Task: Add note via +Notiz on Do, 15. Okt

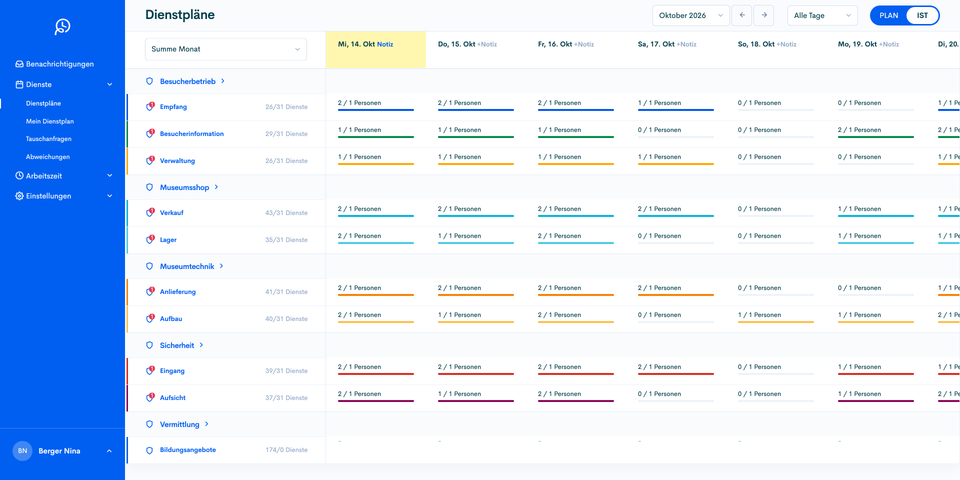Action: (x=487, y=44)
